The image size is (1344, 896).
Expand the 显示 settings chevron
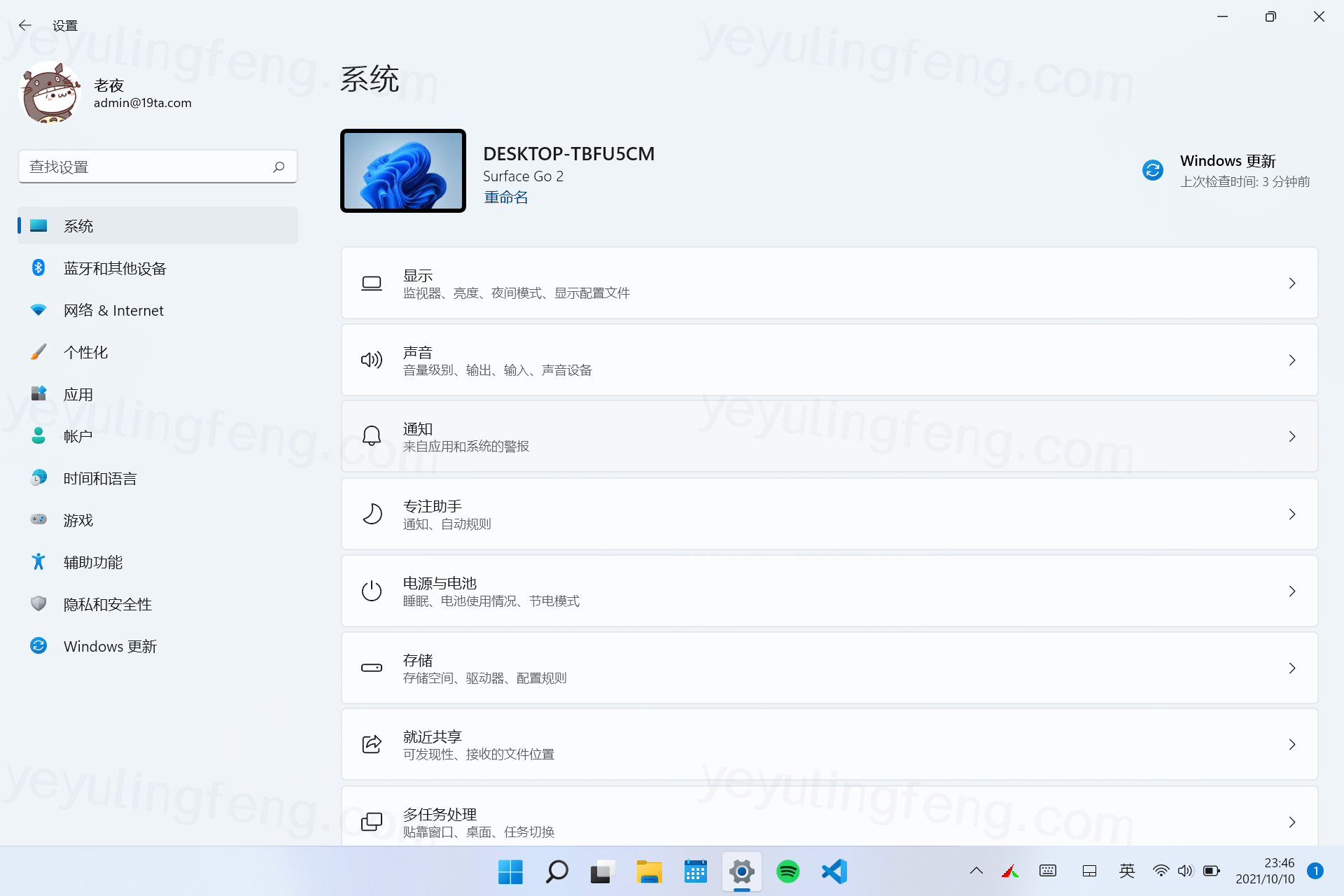[1291, 283]
